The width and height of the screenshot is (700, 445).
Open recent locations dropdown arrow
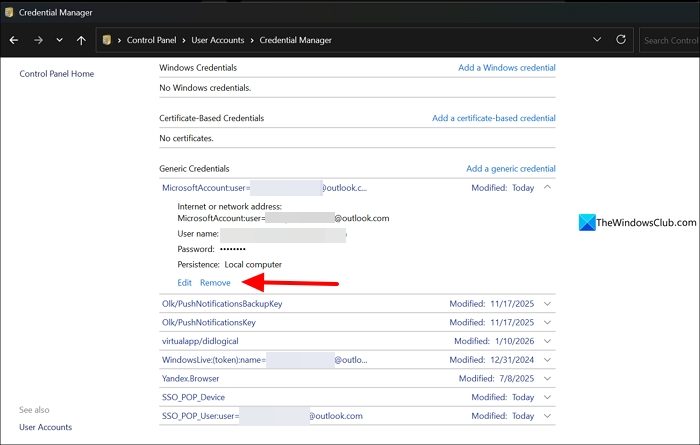[59, 40]
